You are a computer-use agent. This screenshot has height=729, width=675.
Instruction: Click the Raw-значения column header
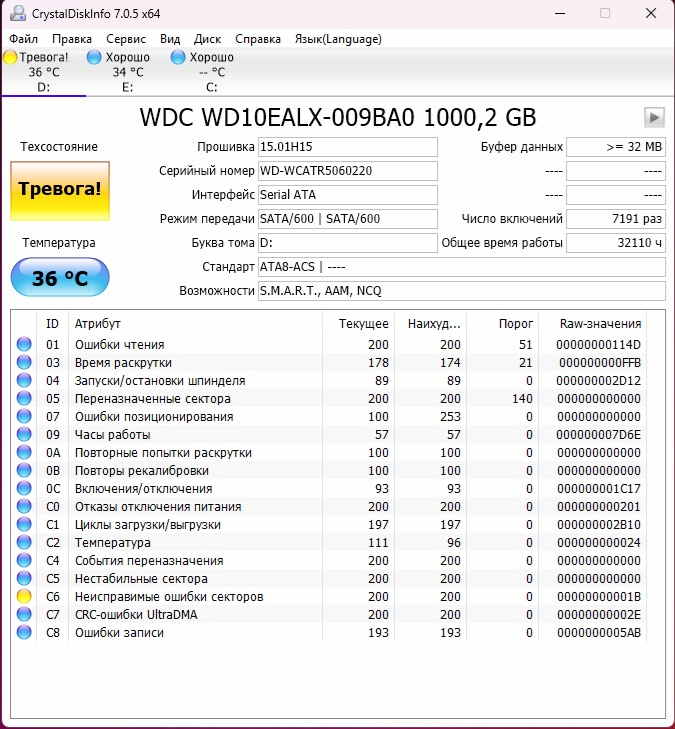pos(592,324)
